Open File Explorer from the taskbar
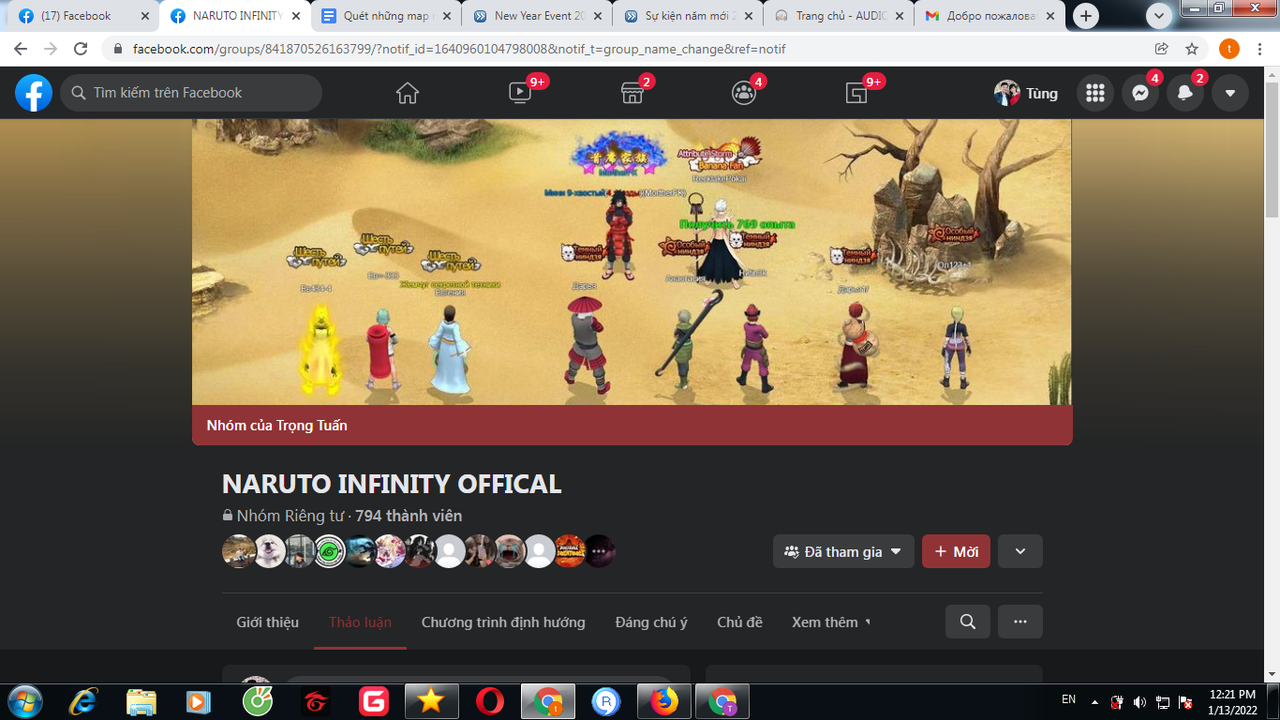The height and width of the screenshot is (720, 1280). click(x=141, y=701)
